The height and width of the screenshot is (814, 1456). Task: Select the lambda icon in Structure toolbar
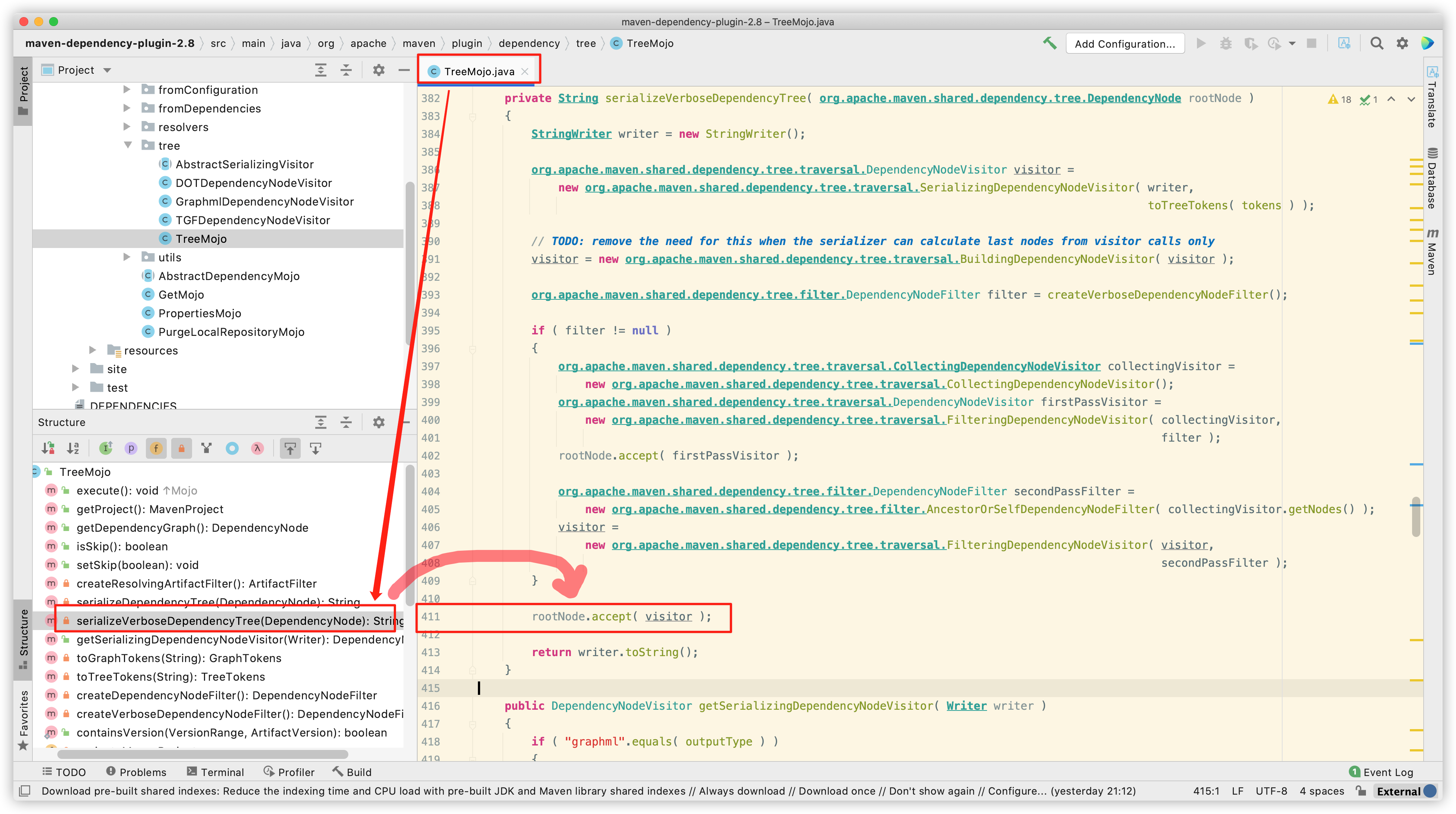257,450
